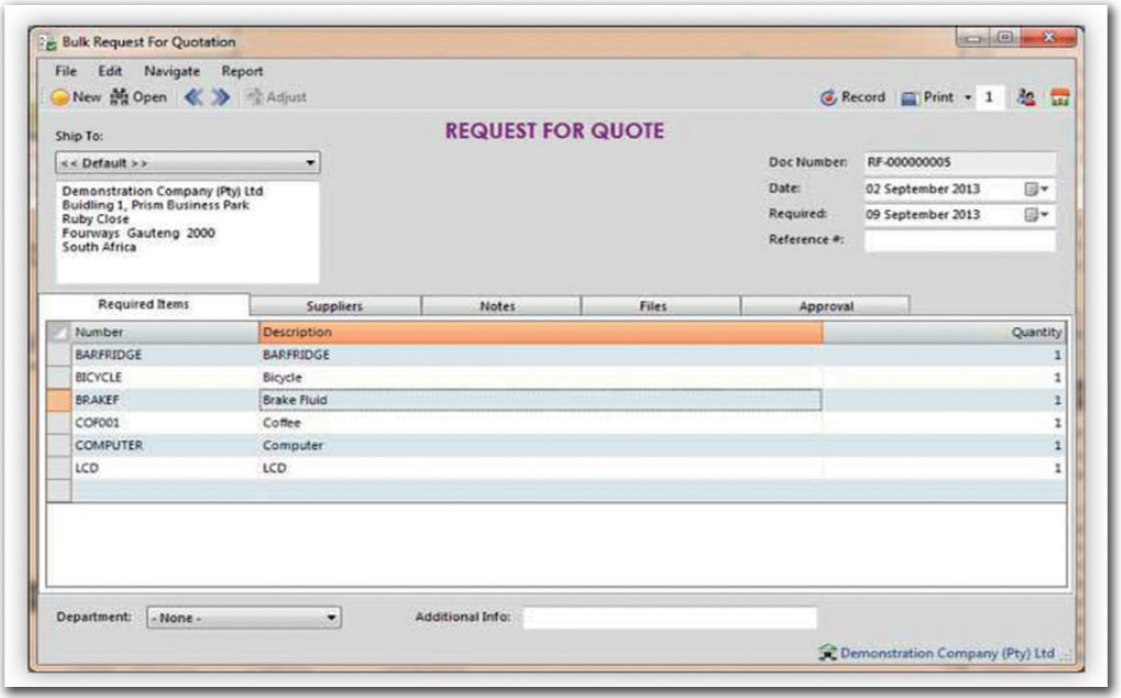Click the users icon beside print copies
This screenshot has width=1121, height=698.
point(1028,97)
